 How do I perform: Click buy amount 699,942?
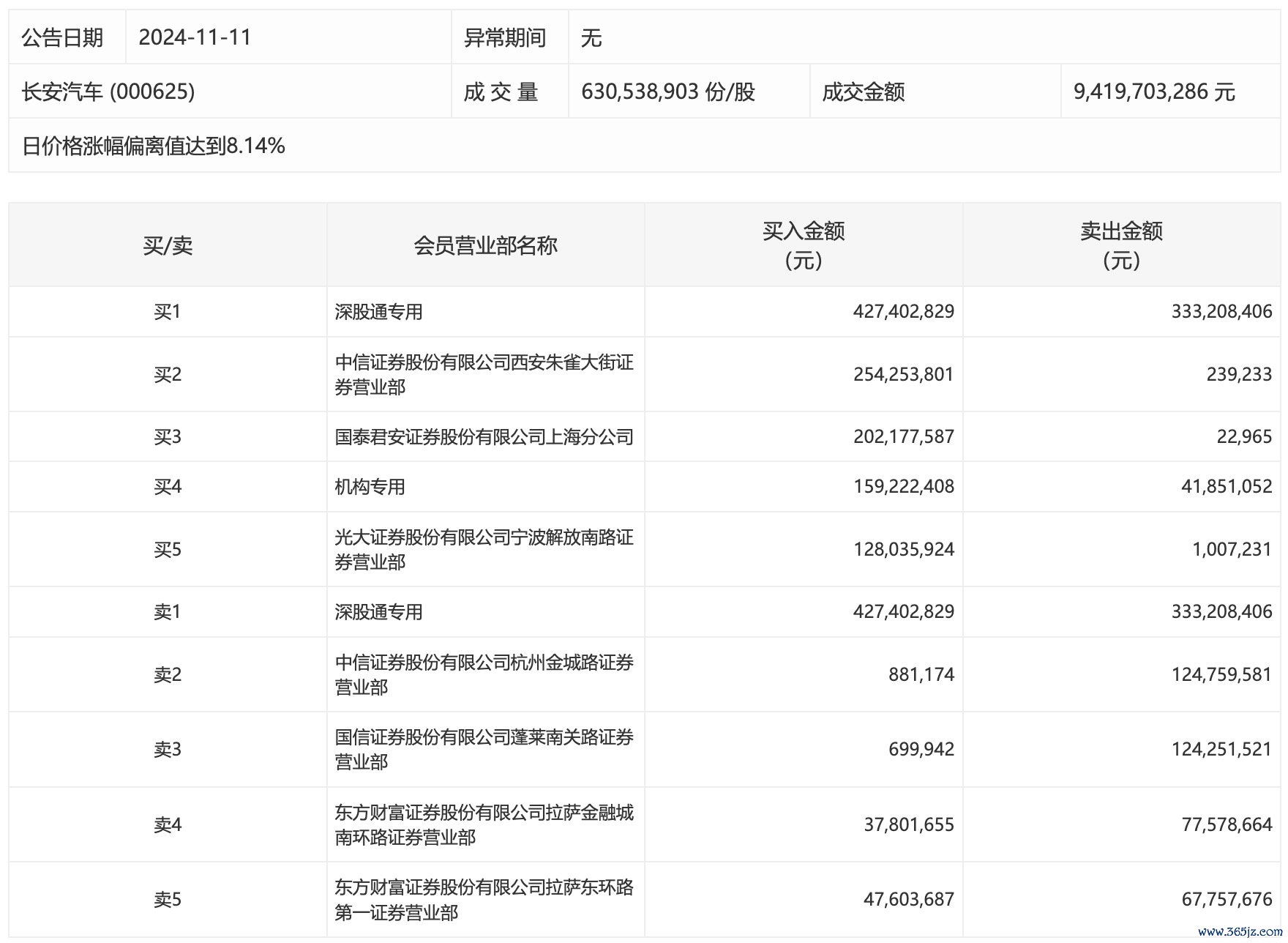click(921, 749)
